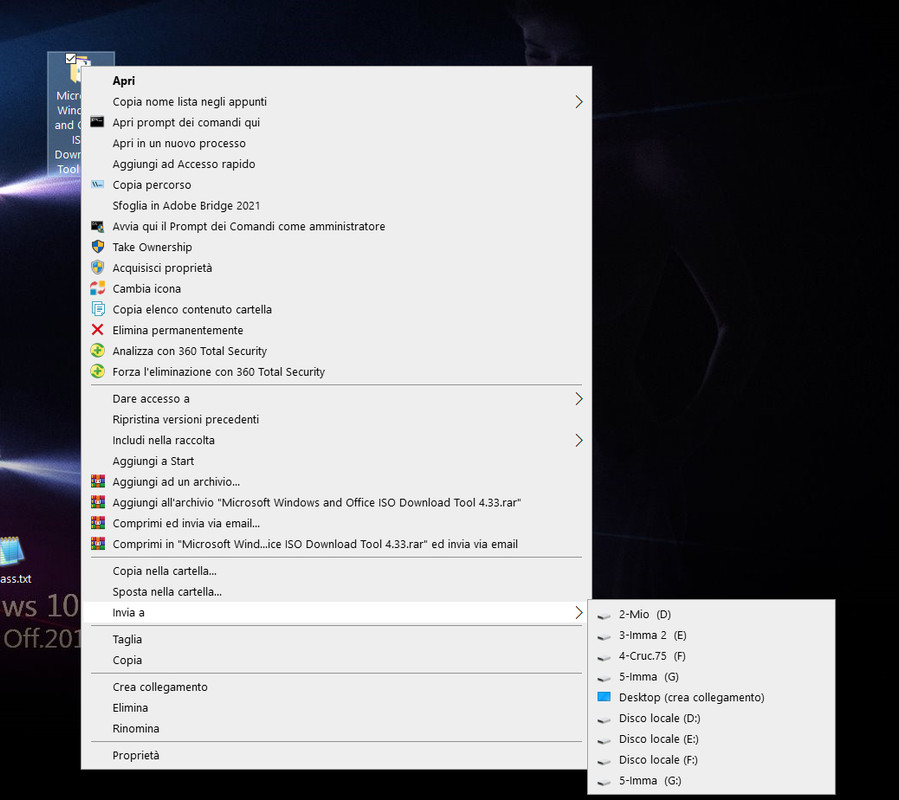Click the drive icon beside 5-Imma (G:)
The image size is (899, 800).
click(x=604, y=782)
